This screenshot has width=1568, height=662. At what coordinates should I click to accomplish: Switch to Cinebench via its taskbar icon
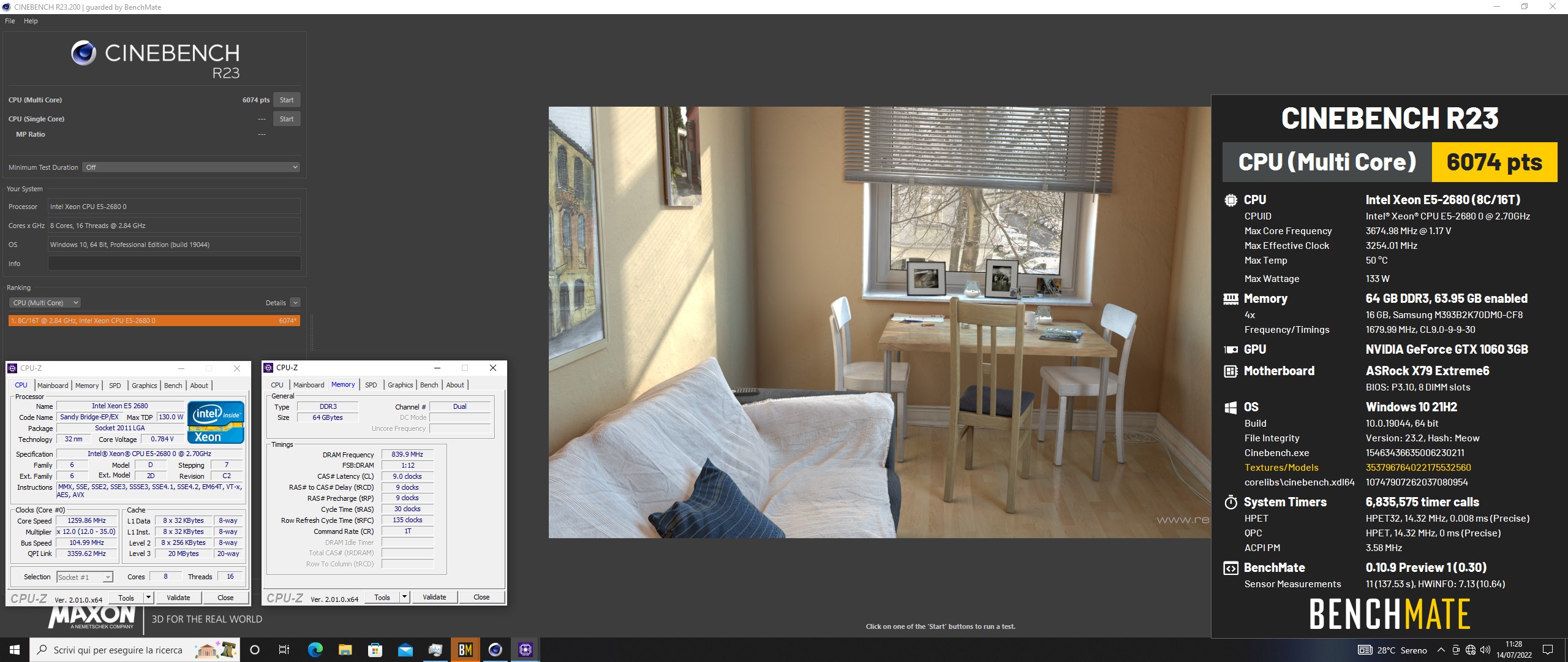(x=496, y=650)
